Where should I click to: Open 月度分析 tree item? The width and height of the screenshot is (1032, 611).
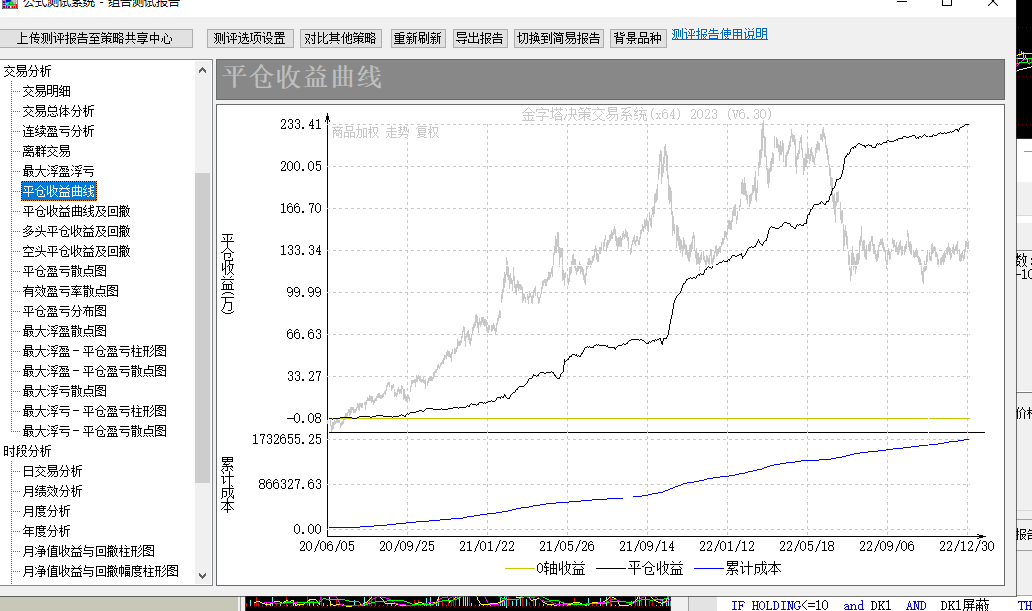coord(47,512)
